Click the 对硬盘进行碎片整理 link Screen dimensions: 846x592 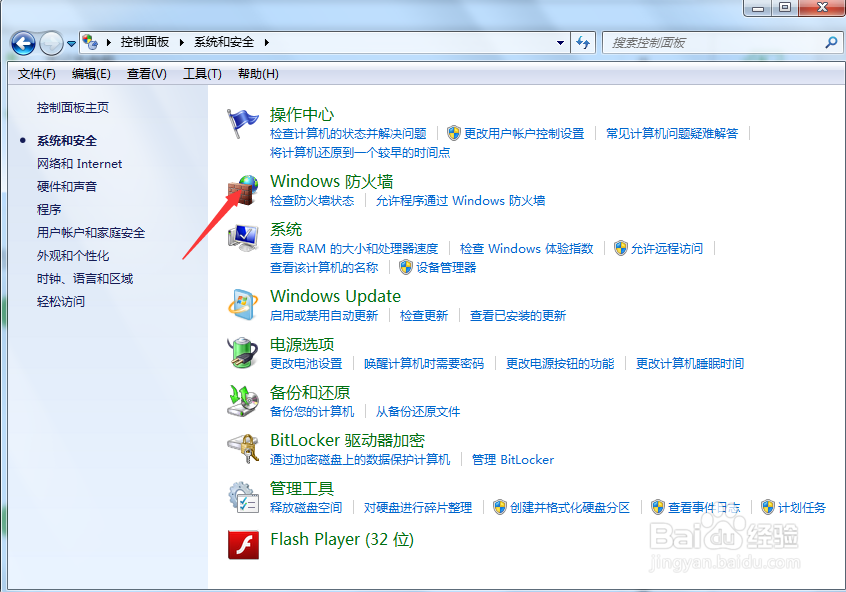coord(418,507)
